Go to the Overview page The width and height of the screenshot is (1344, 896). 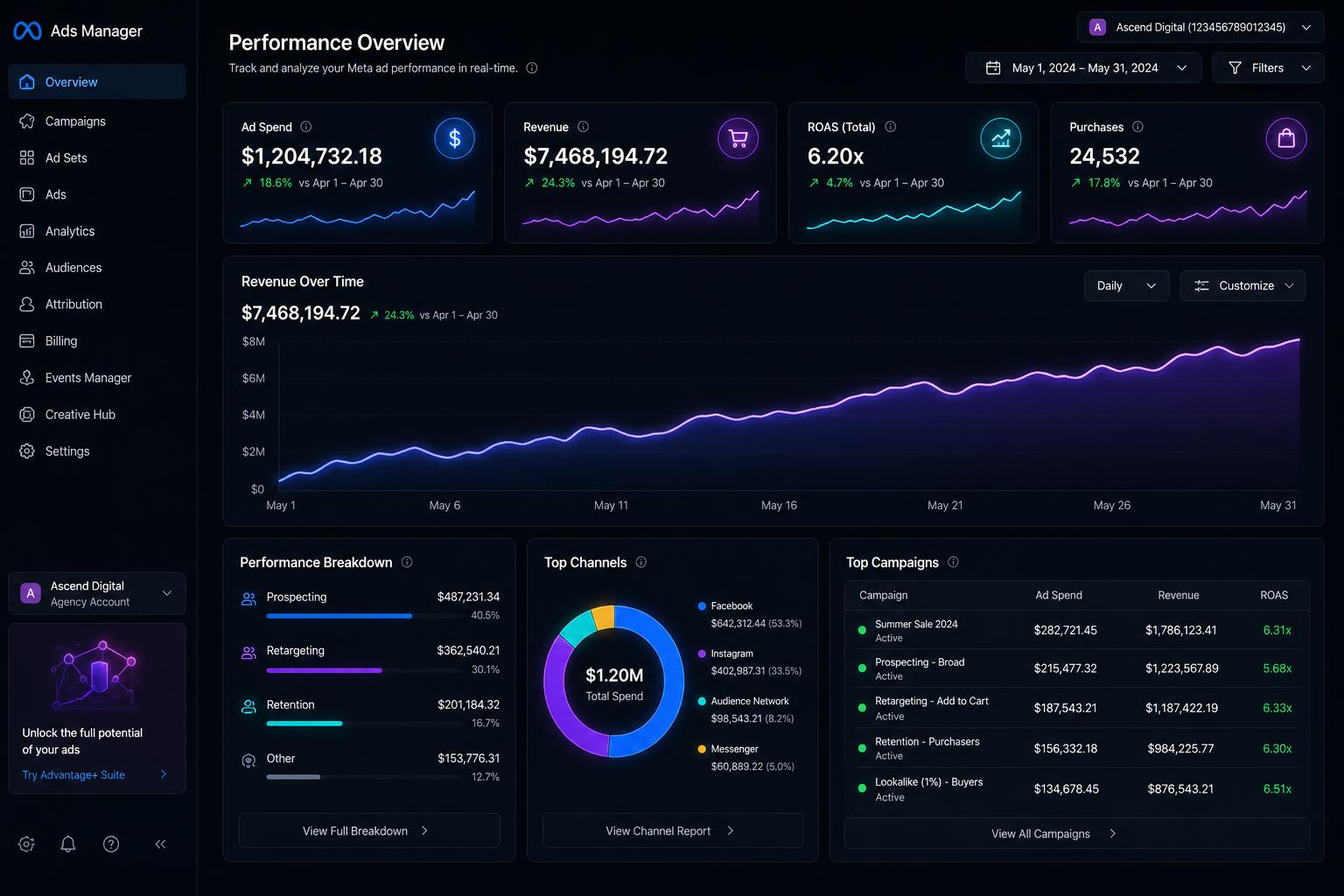[97, 81]
